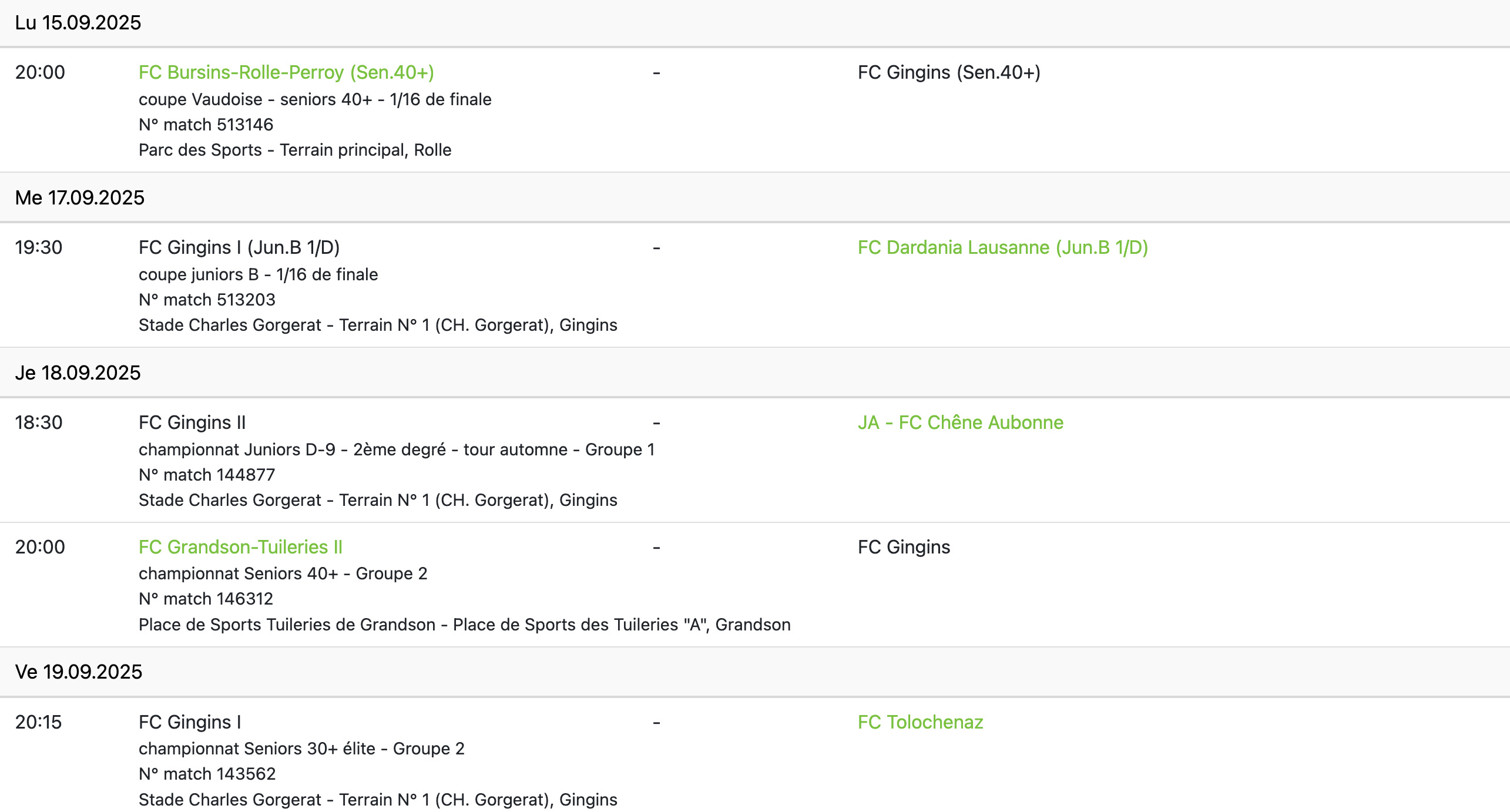The image size is (1510, 812).
Task: Open FC Dardania Lausanne (Jun.B 1/D) link
Action: click(x=1002, y=247)
